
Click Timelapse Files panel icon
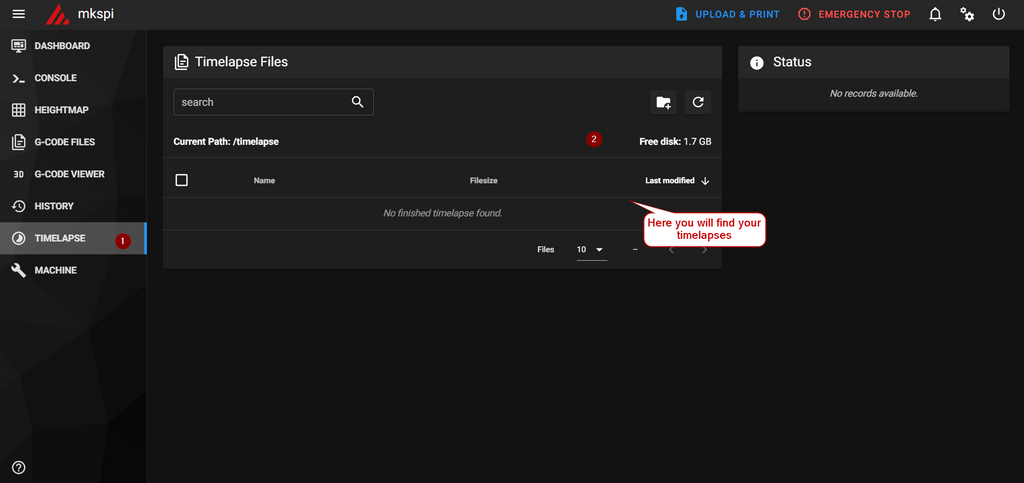click(x=182, y=63)
